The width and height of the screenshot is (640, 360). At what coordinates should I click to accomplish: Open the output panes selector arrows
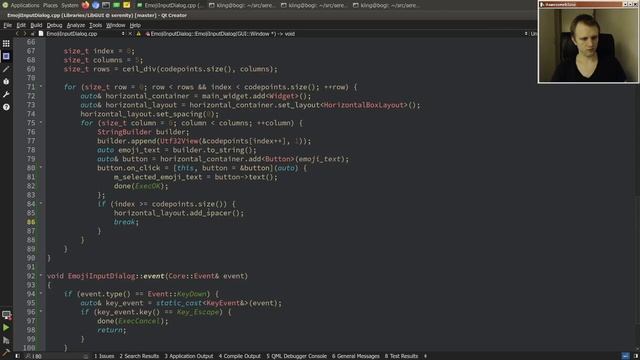point(425,356)
